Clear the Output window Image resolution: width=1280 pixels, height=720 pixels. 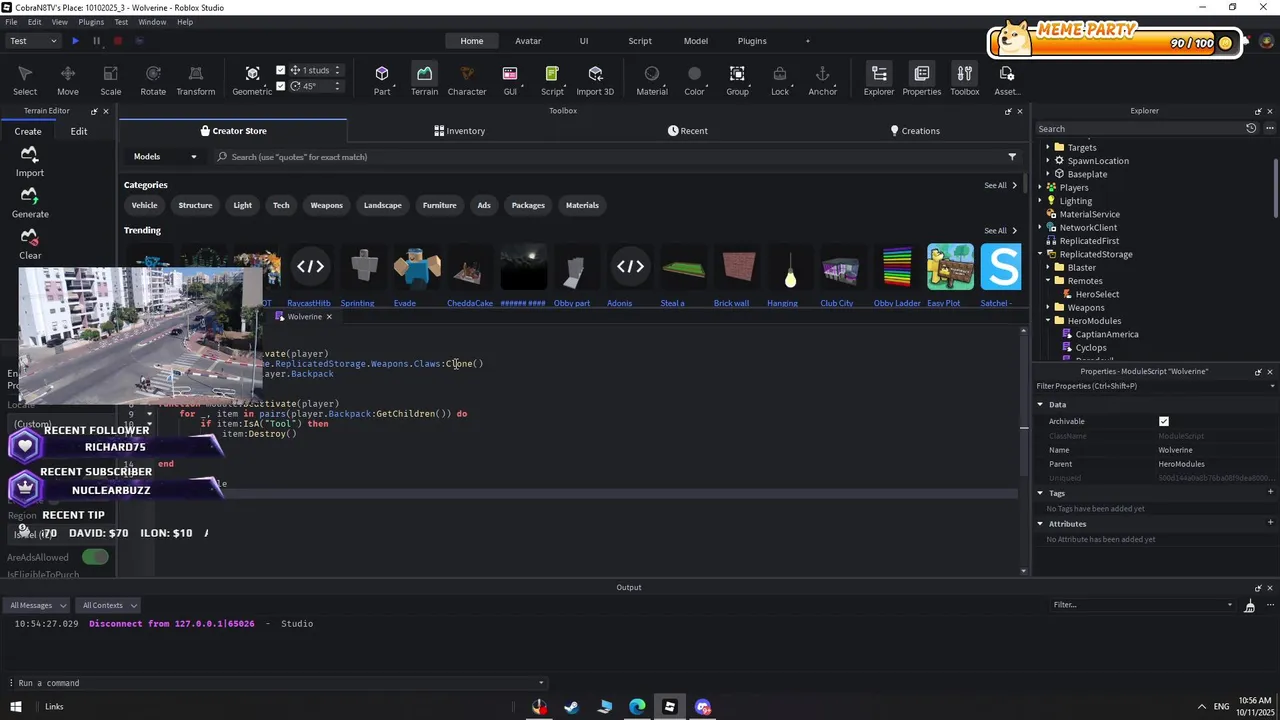[1249, 606]
